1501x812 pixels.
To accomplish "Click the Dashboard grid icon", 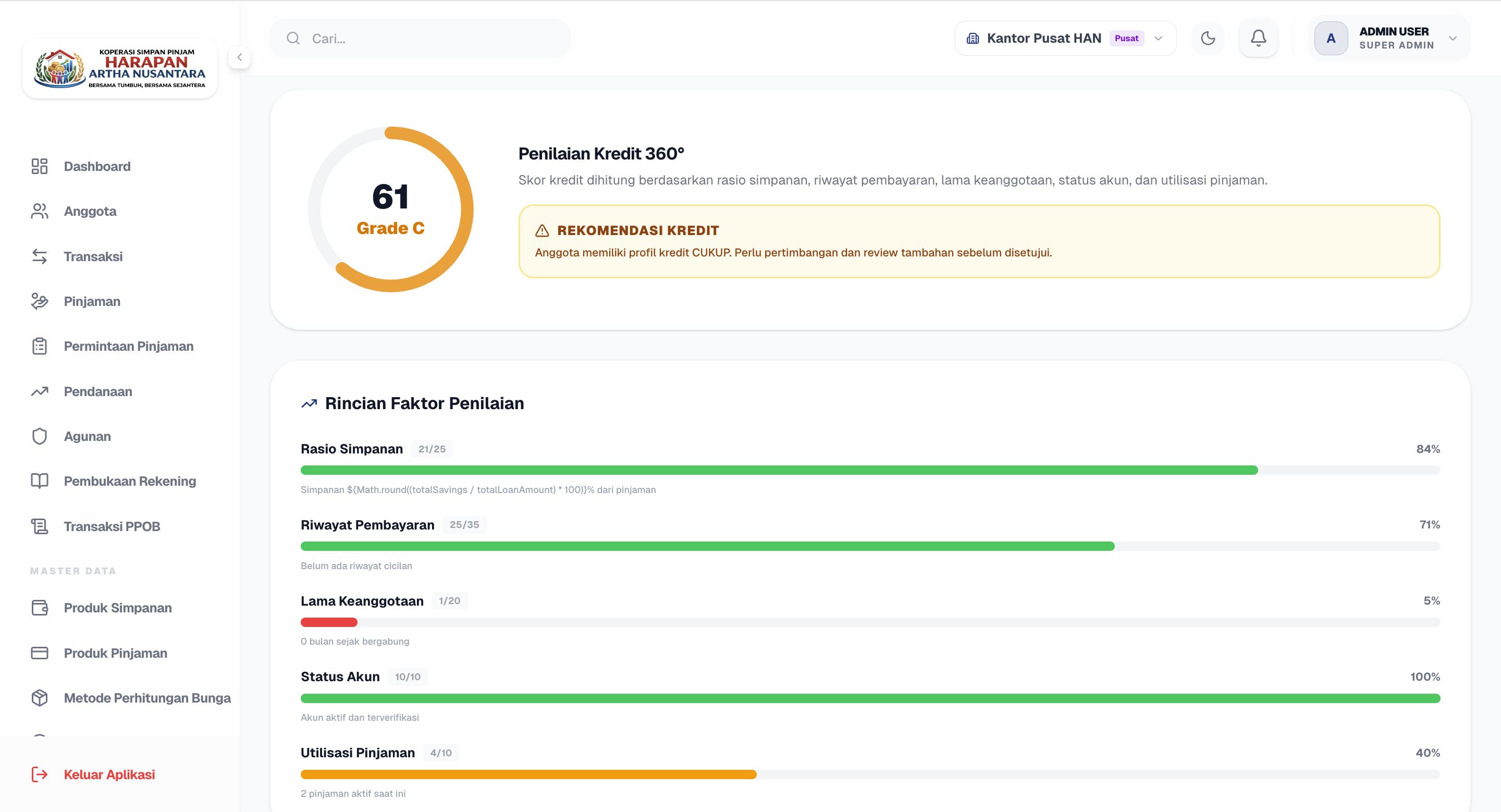I will tap(39, 166).
